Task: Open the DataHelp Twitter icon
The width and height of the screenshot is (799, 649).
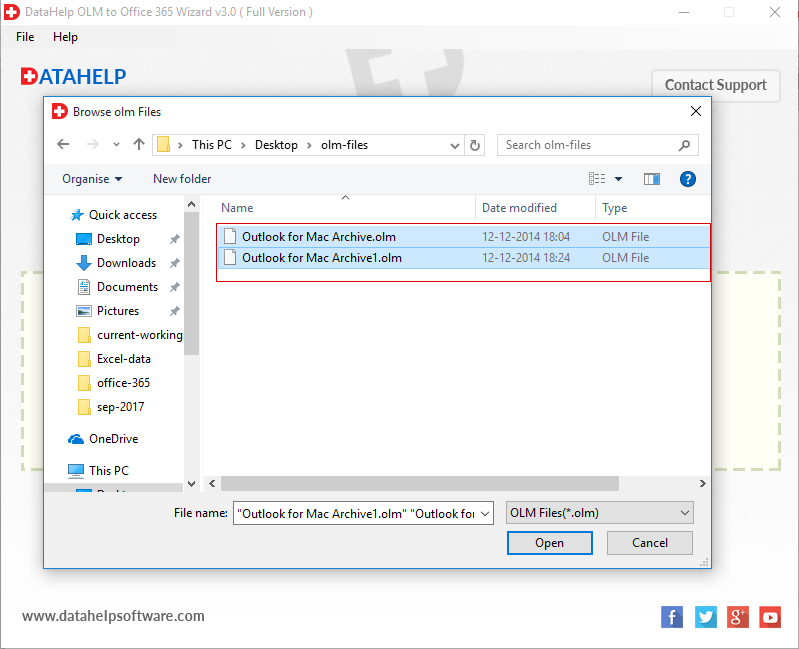Action: click(x=706, y=617)
